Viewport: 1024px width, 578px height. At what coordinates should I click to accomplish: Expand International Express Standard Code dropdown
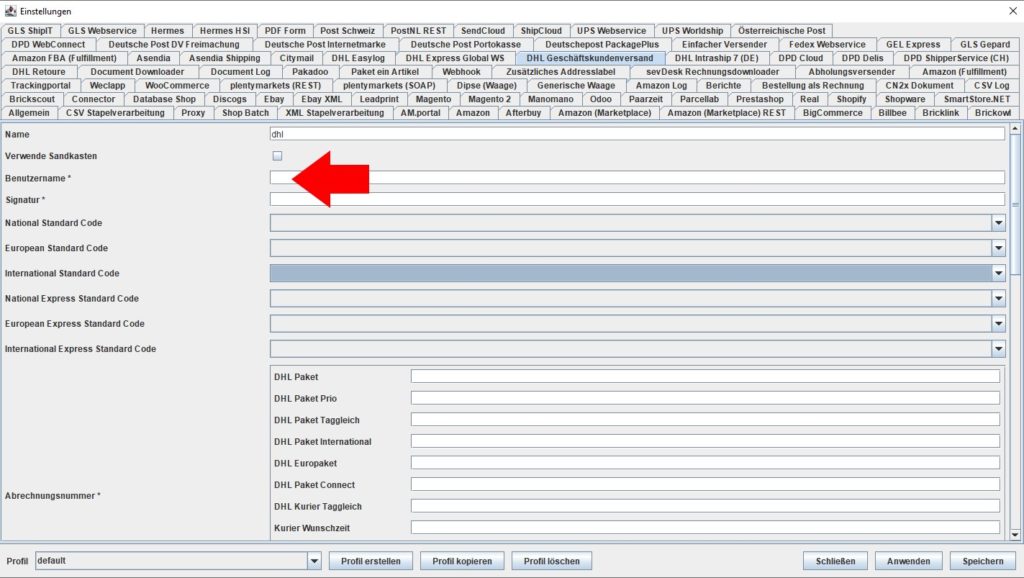pos(998,349)
